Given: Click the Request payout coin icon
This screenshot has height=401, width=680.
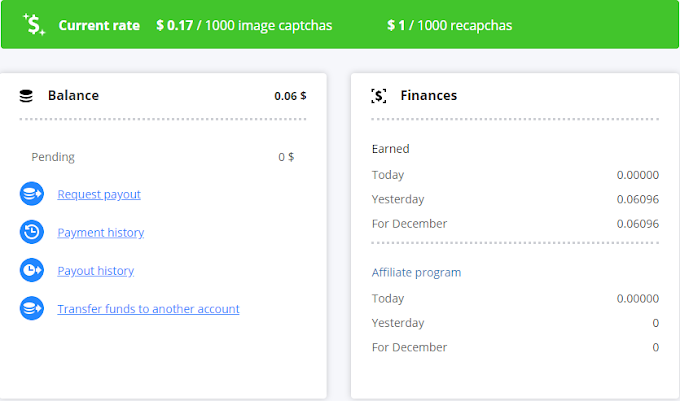Looking at the screenshot, I should (x=31, y=194).
